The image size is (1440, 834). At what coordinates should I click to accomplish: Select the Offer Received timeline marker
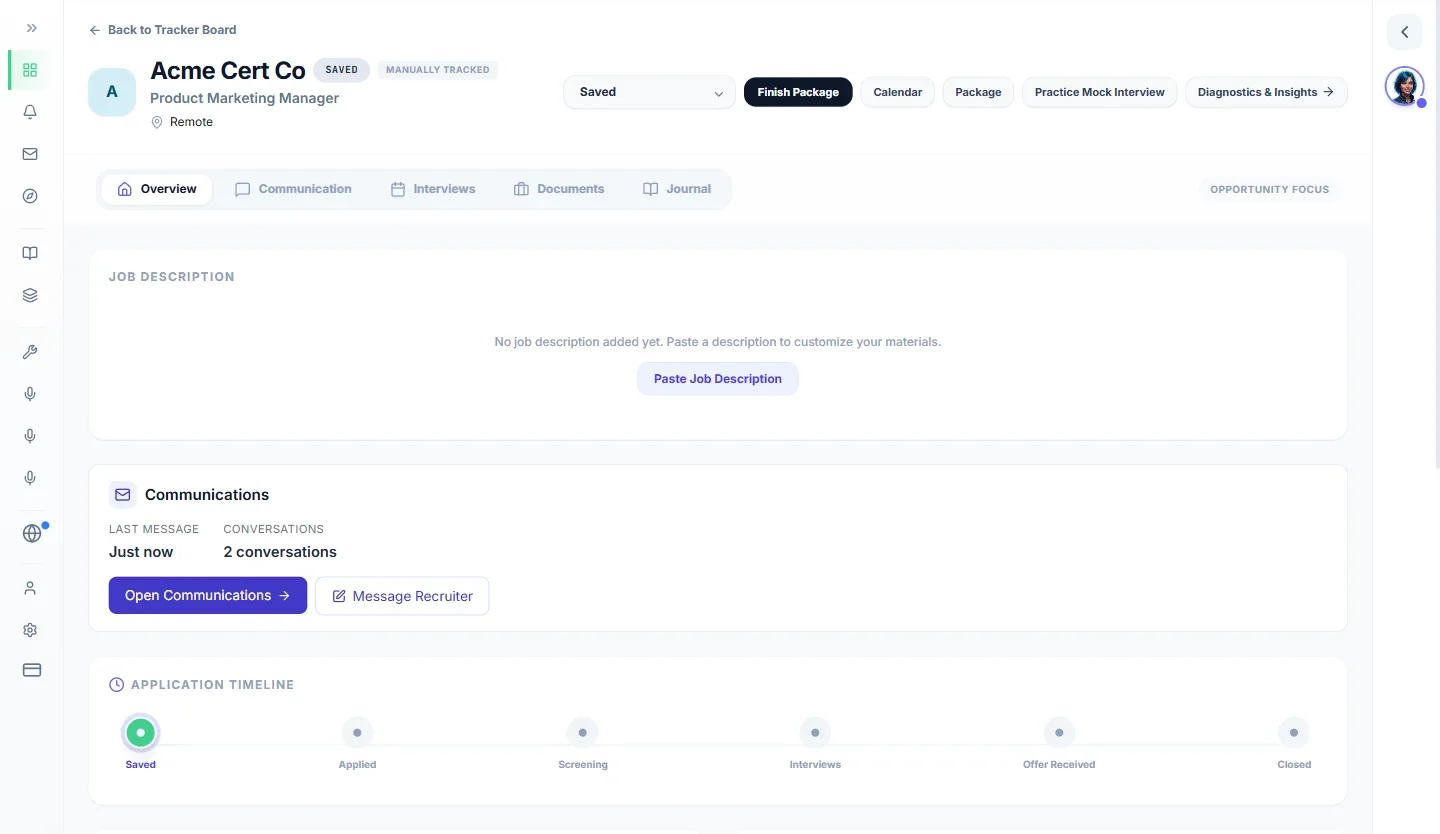1059,733
